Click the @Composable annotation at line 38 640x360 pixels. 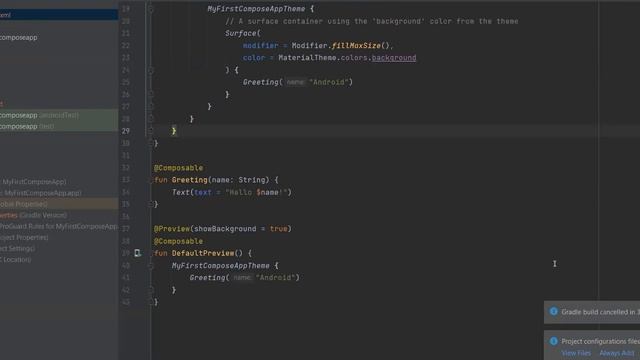point(178,241)
